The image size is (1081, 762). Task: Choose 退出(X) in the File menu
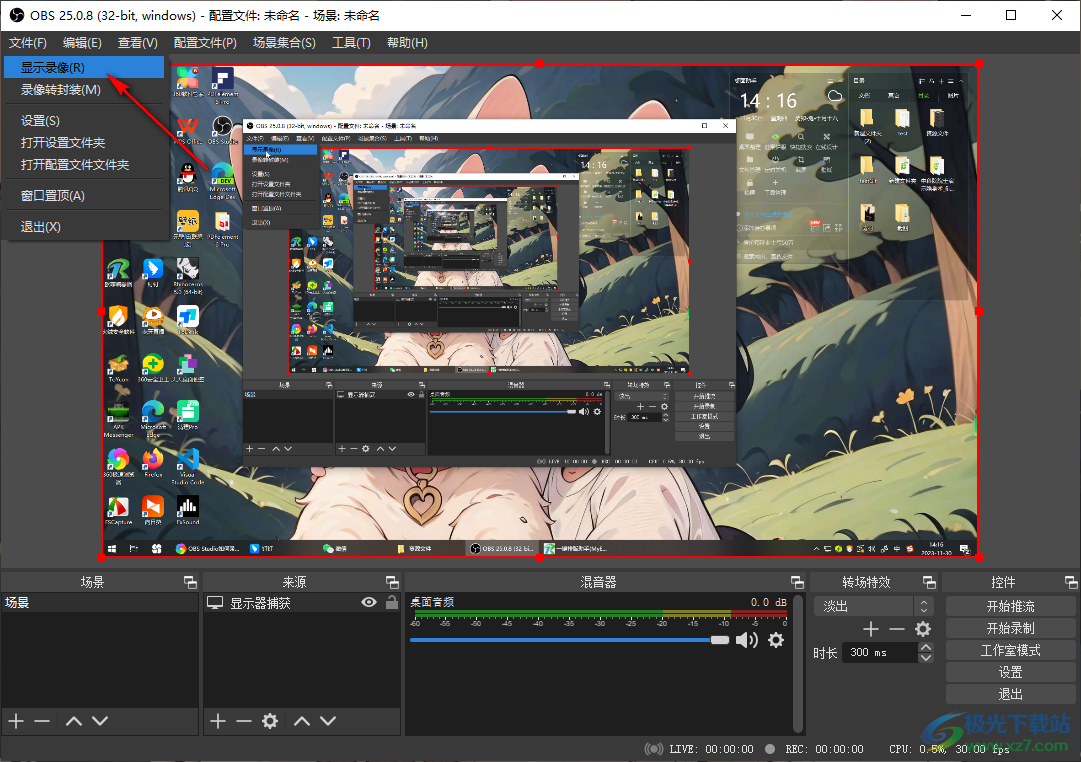click(83, 227)
